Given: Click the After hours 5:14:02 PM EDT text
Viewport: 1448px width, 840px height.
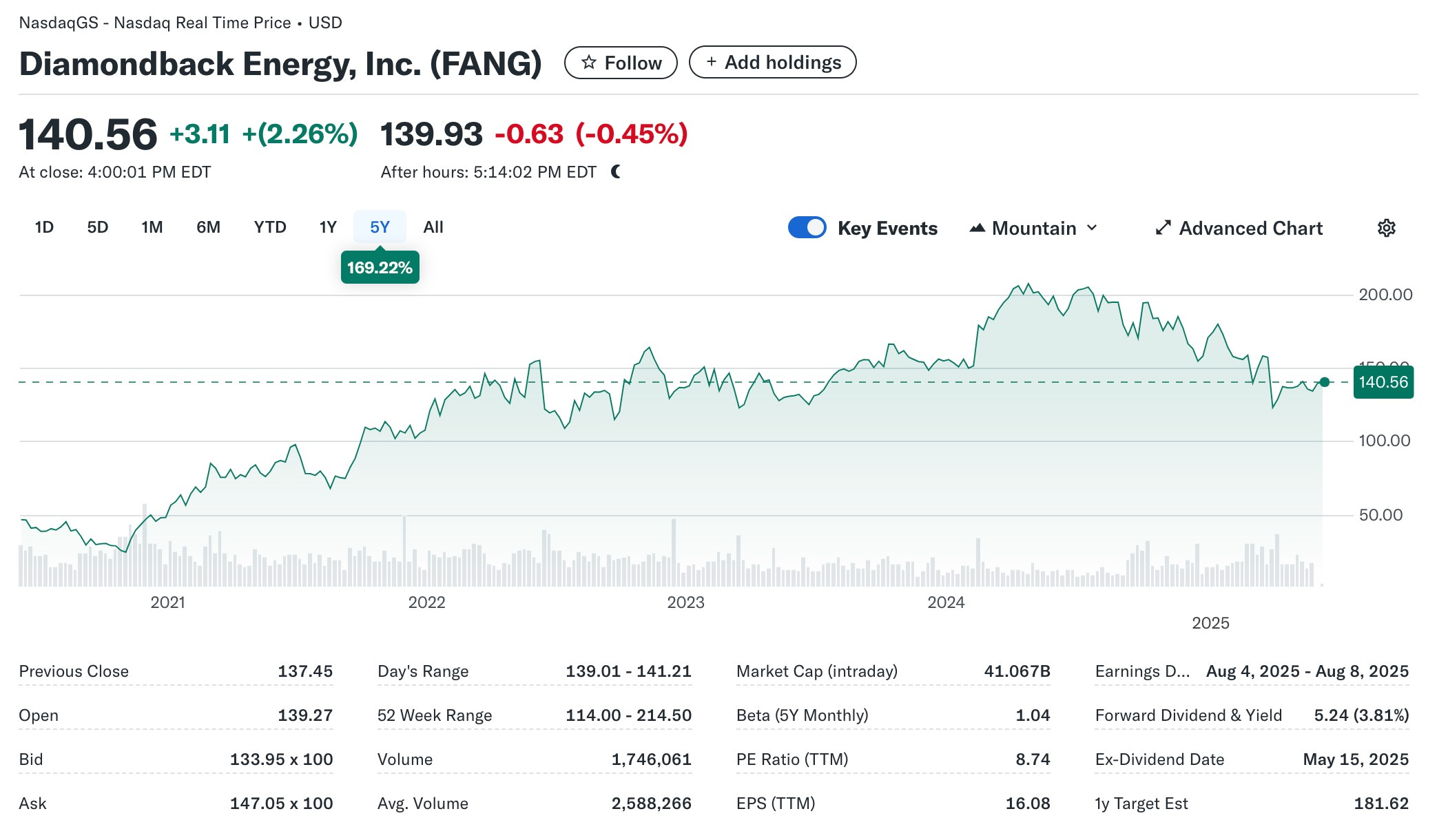Looking at the screenshot, I should [x=488, y=172].
